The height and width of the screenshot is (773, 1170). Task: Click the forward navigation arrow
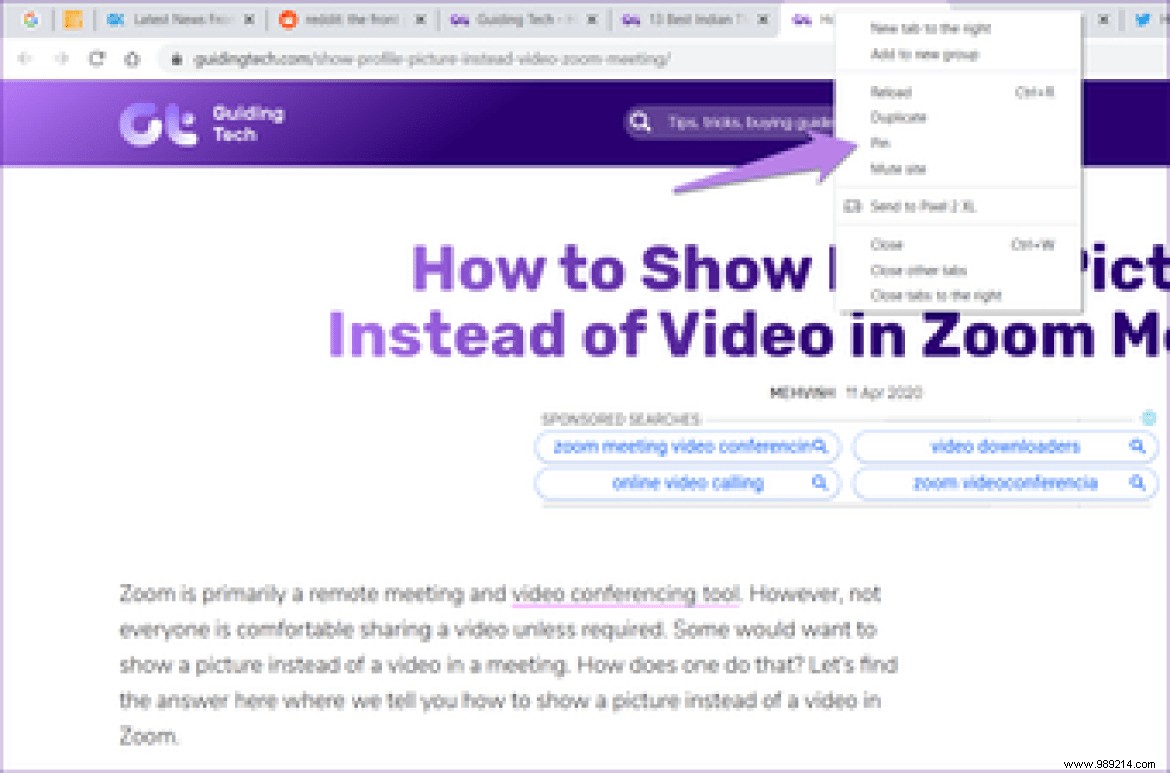[x=60, y=59]
